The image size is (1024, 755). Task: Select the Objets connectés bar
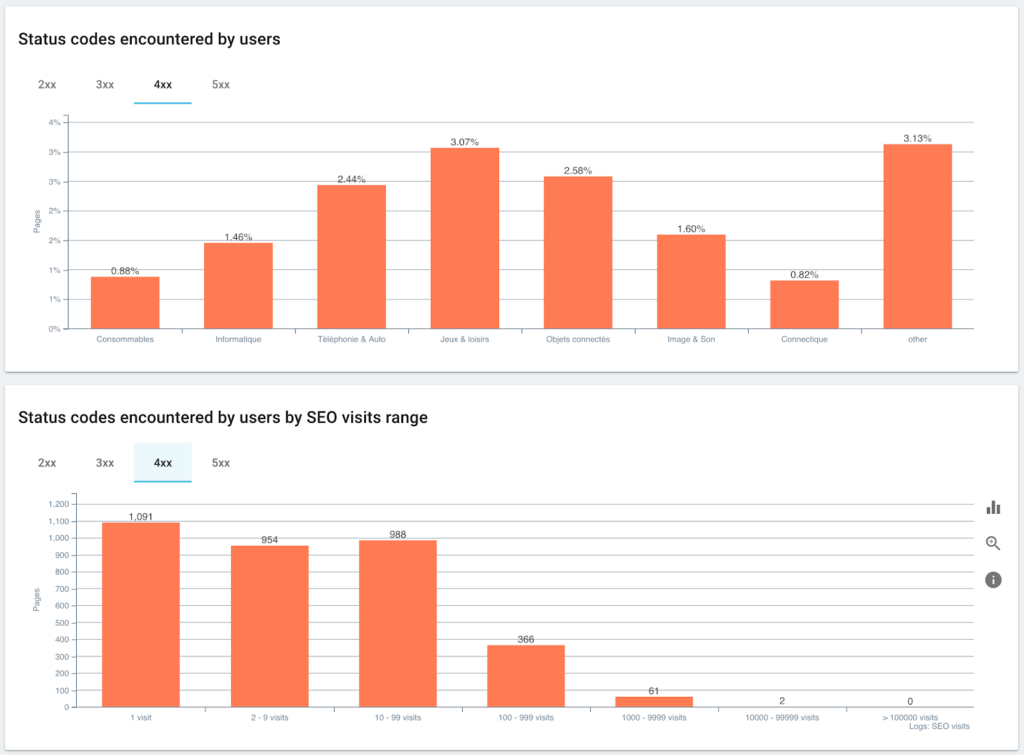[578, 252]
